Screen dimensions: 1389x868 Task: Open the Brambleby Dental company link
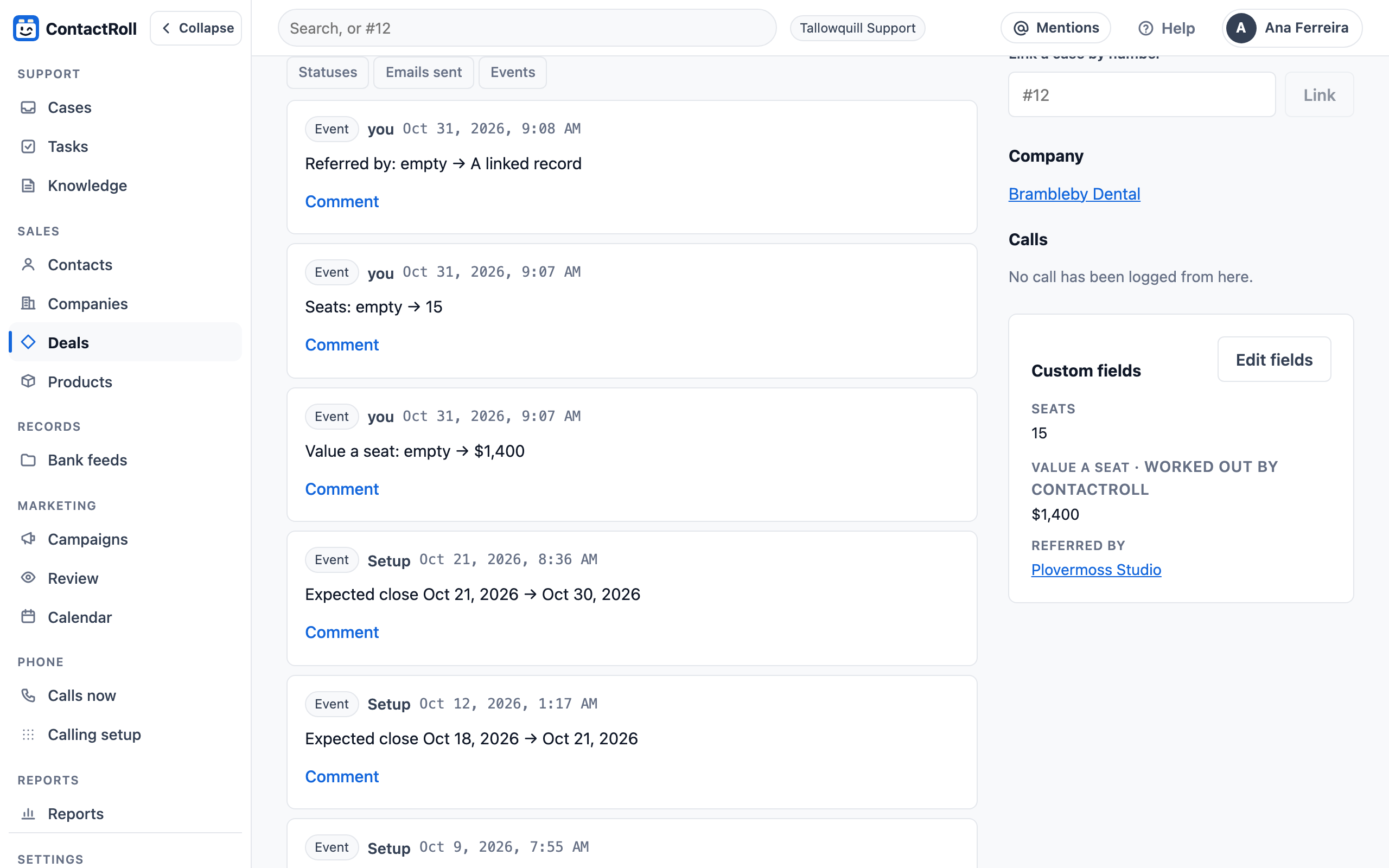pos(1074,194)
